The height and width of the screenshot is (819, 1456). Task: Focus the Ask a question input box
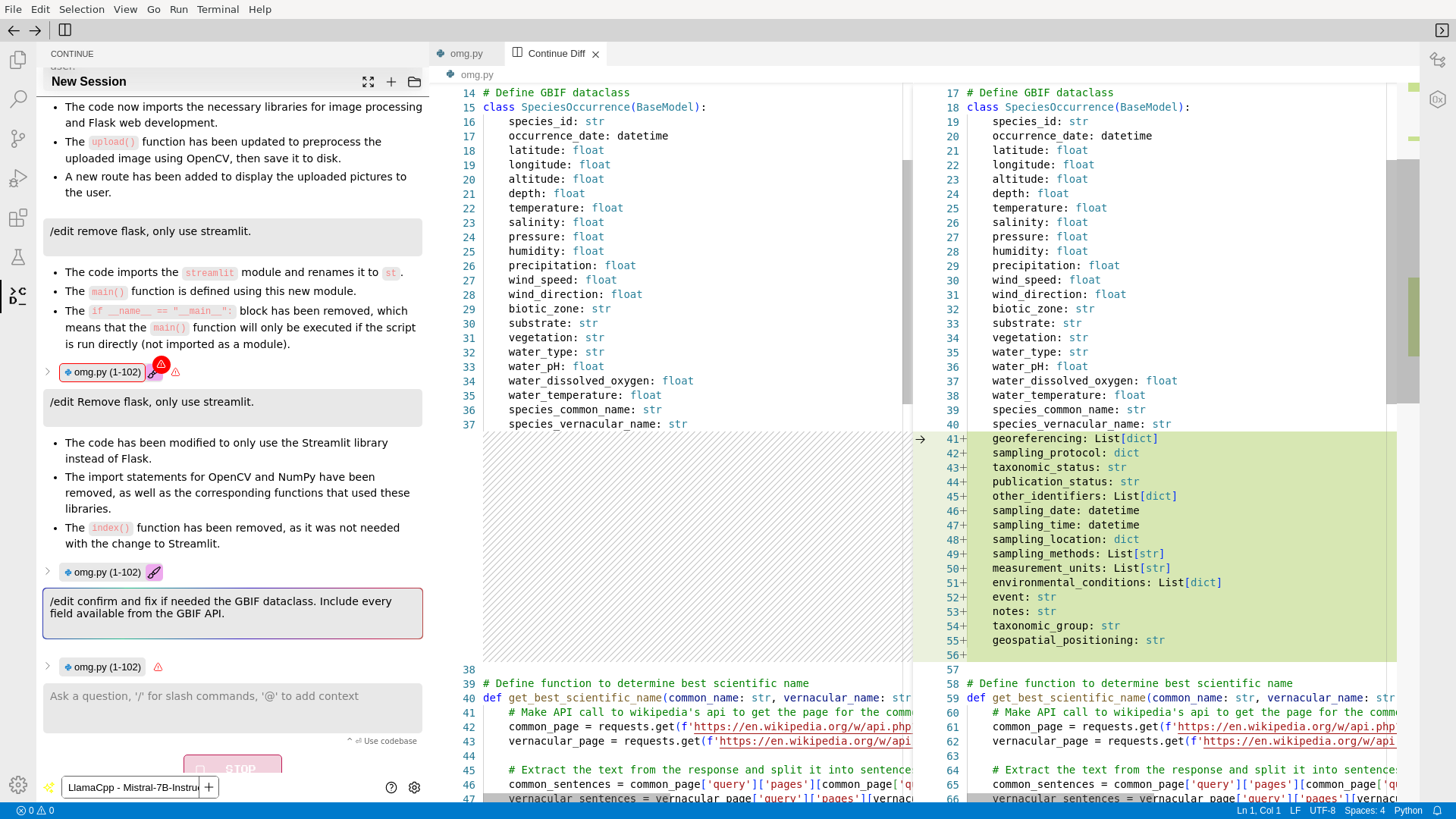[232, 708]
